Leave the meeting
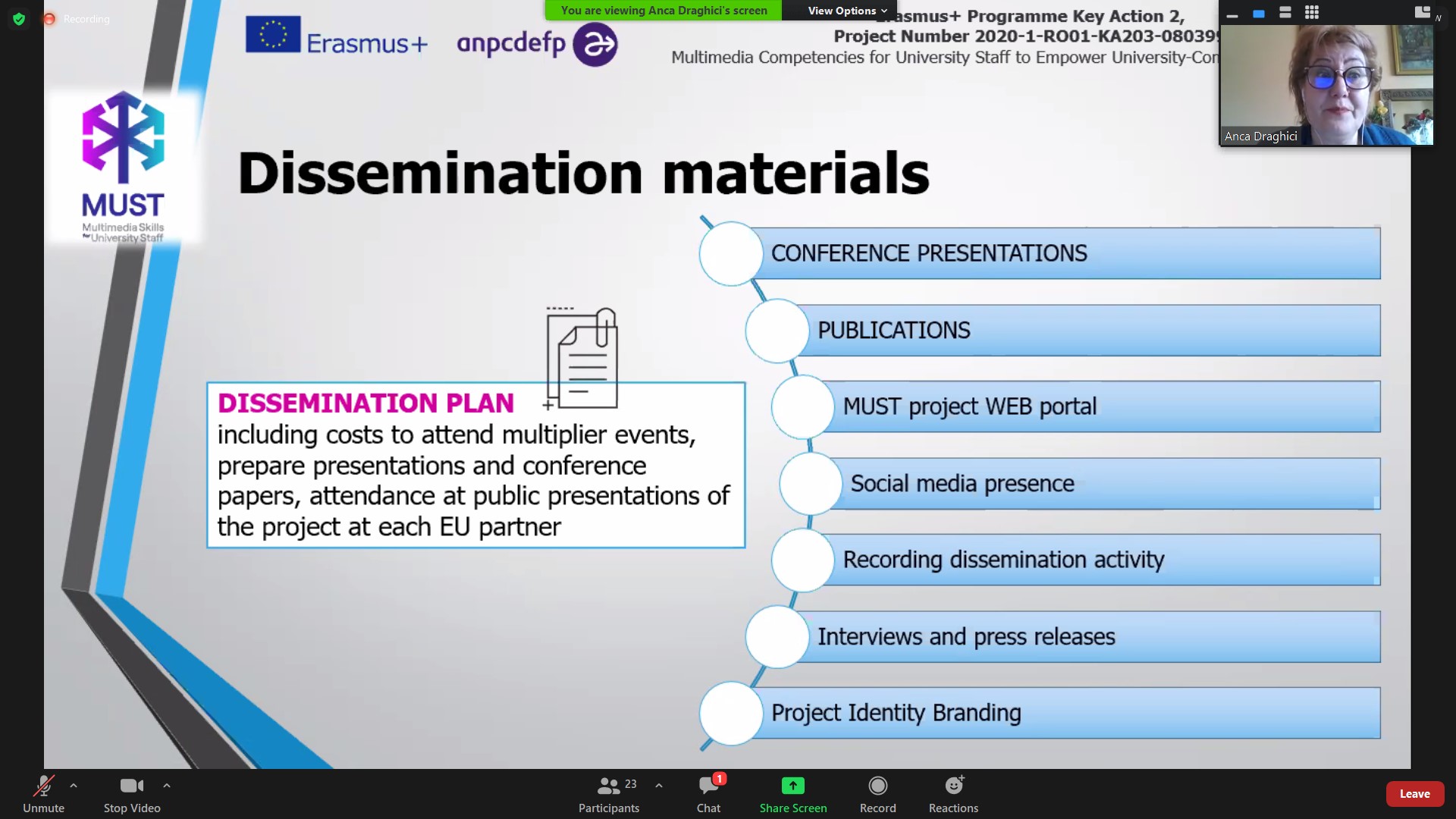Image resolution: width=1456 pixels, height=819 pixels. [x=1414, y=794]
